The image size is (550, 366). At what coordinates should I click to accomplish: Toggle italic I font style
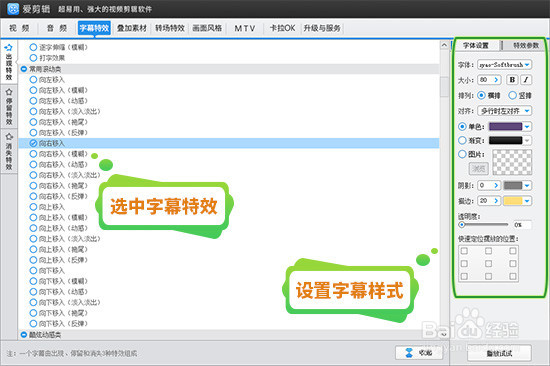tap(526, 80)
